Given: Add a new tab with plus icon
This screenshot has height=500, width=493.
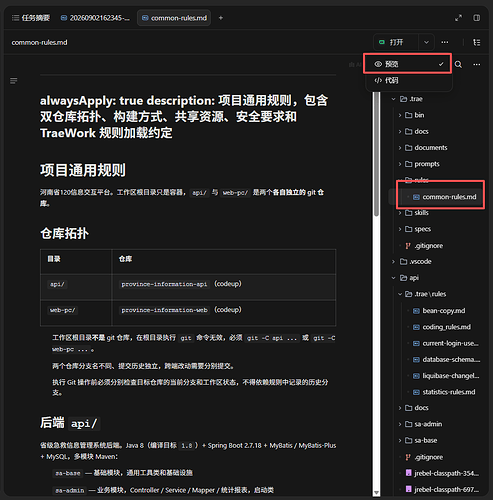Looking at the screenshot, I should [x=221, y=18].
